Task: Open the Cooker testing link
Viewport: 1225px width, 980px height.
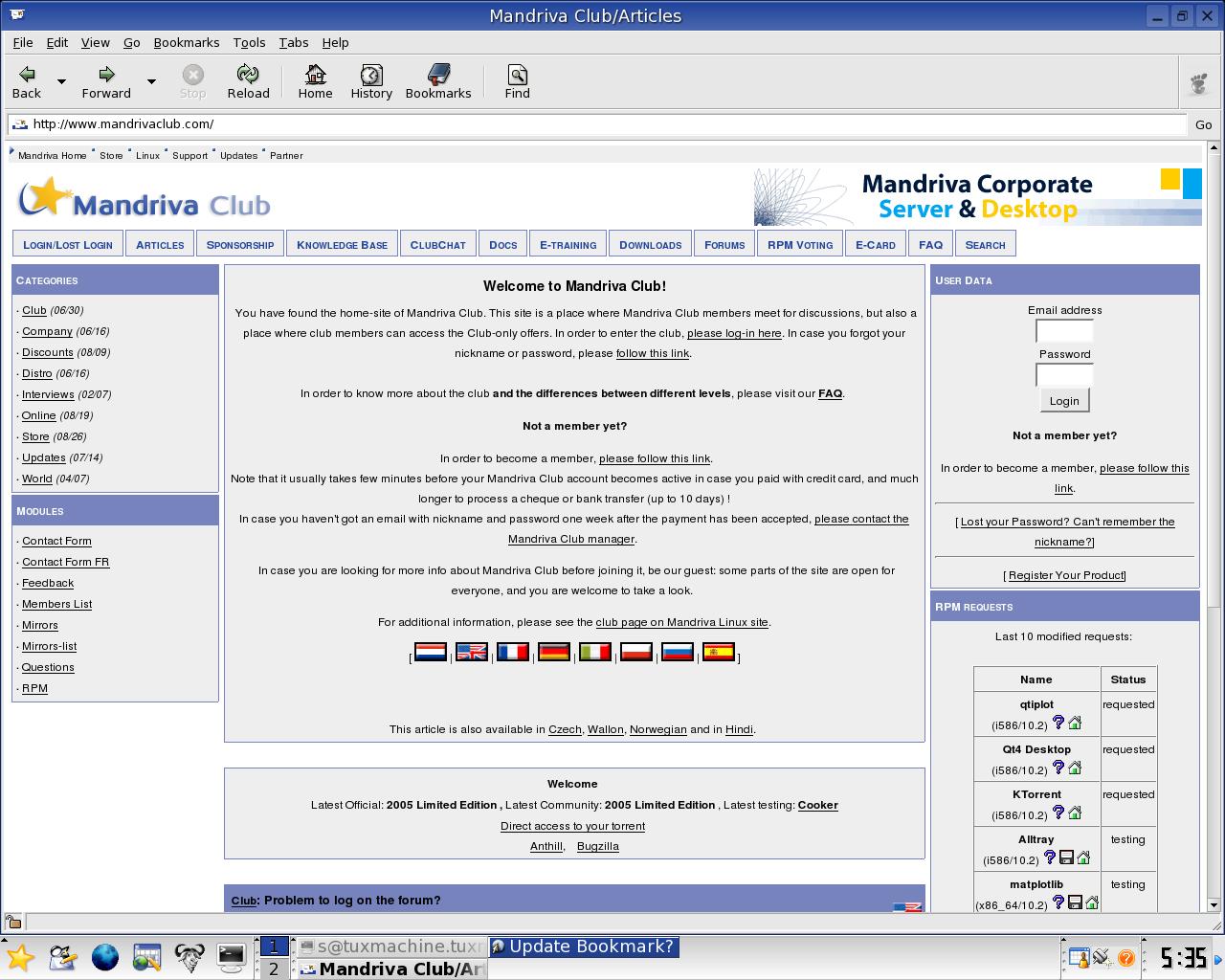Action: pyautogui.click(x=818, y=805)
